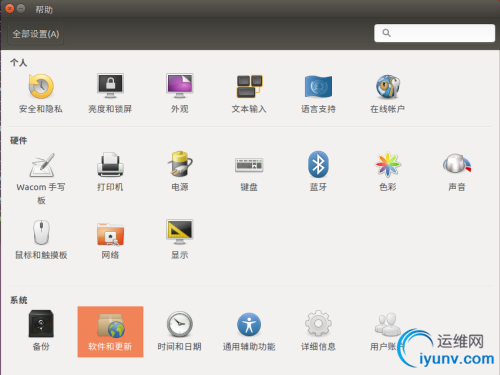
Task: Open 通用辅助功能 accessibility settings
Action: tap(249, 331)
